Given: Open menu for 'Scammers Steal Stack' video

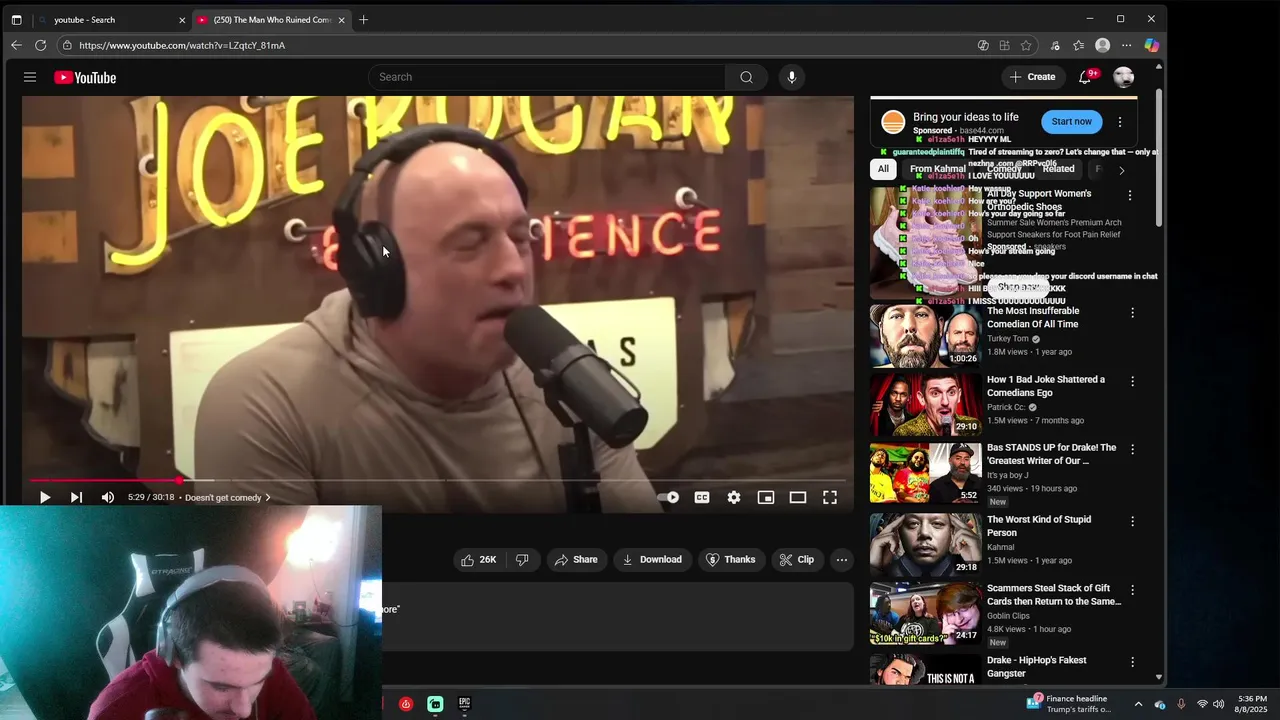Looking at the screenshot, I should click(1132, 590).
